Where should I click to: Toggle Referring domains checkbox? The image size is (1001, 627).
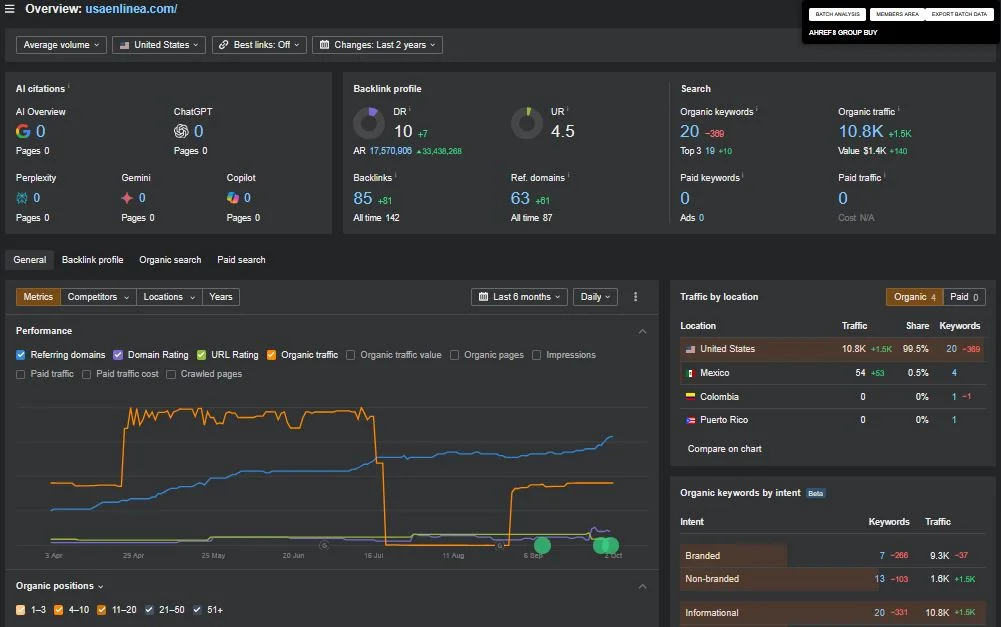20,355
